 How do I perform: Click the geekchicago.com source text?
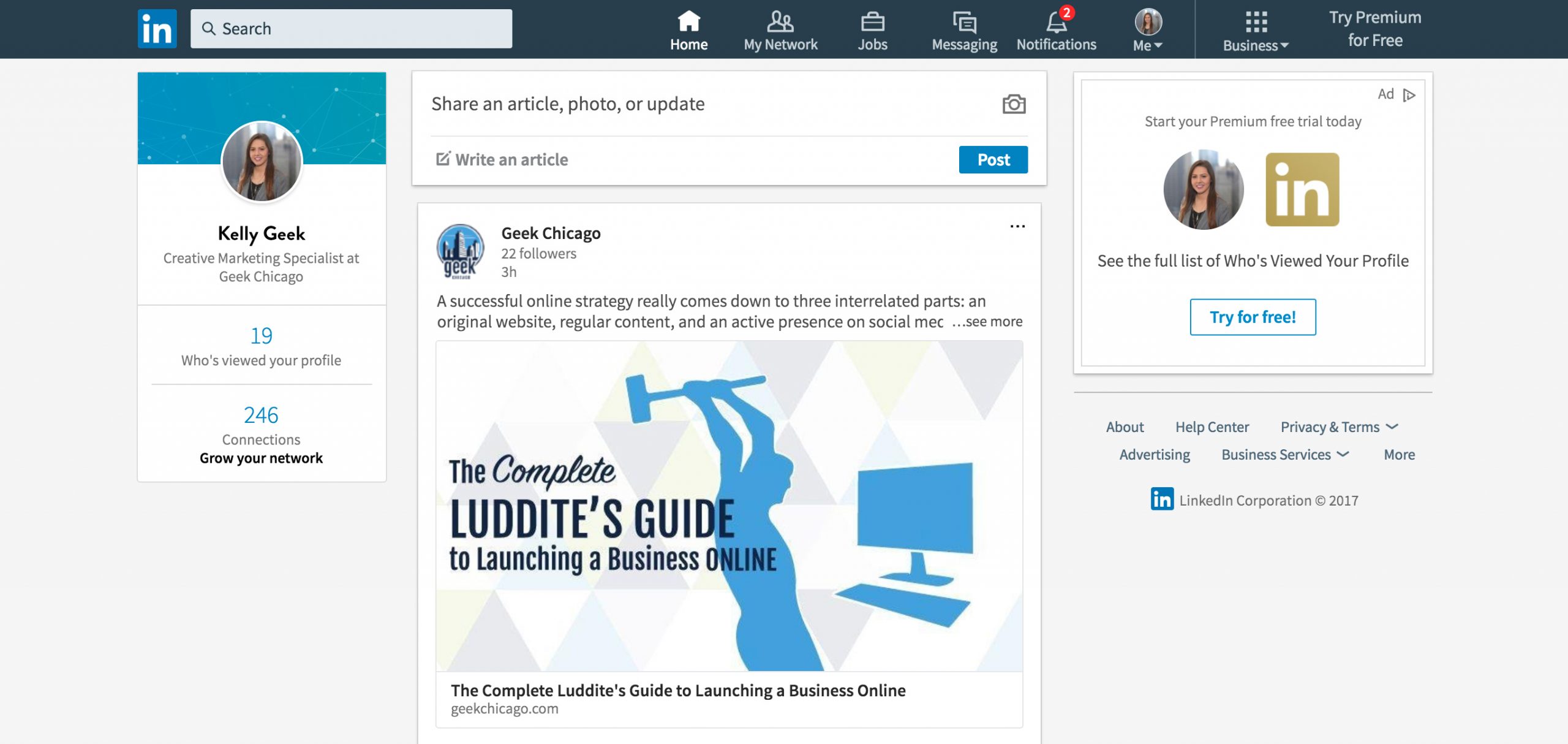(505, 708)
